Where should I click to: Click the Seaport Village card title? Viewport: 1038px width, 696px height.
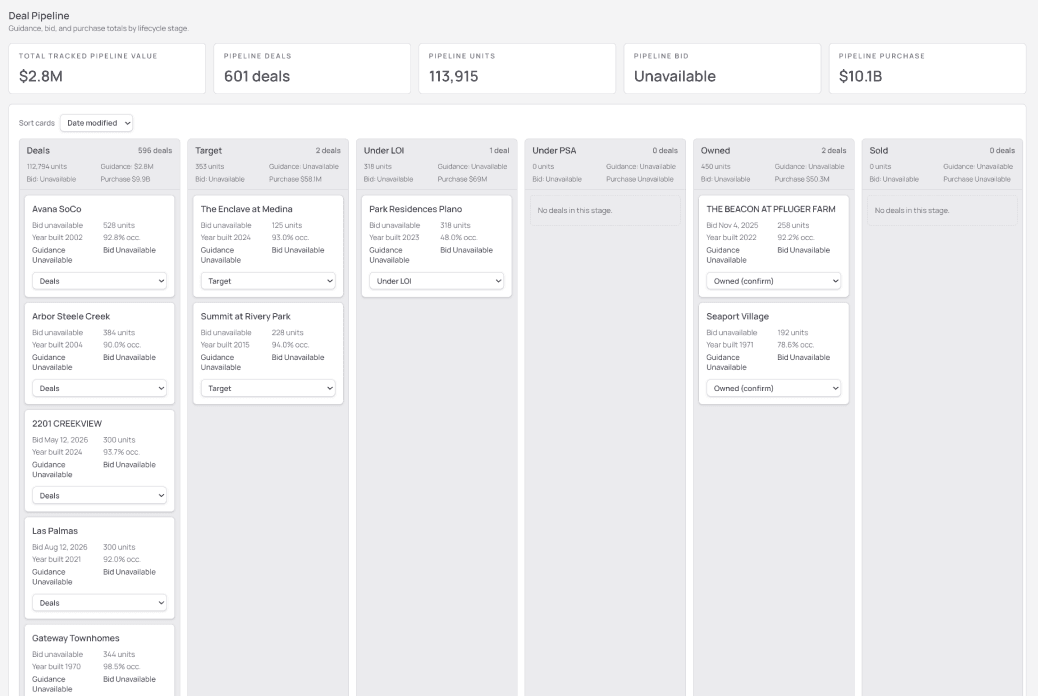737,317
